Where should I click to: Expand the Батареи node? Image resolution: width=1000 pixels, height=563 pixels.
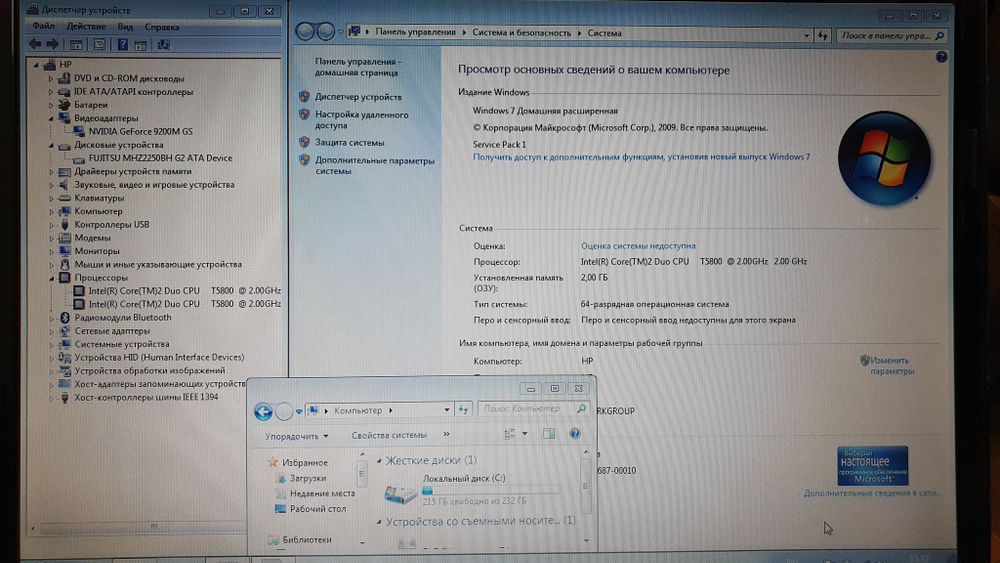pos(51,105)
